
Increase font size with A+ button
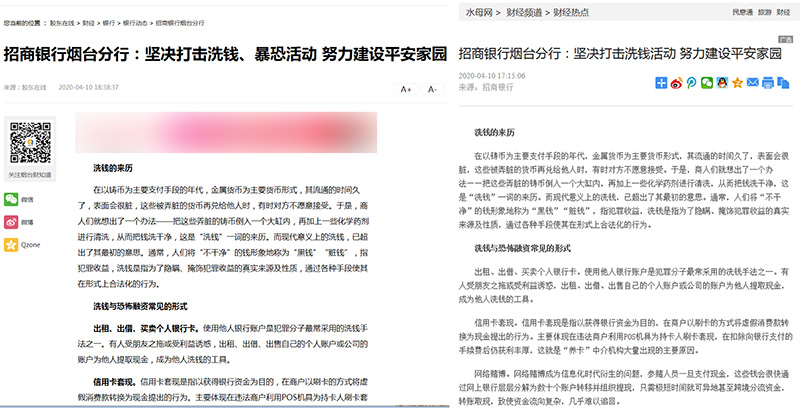coord(406,89)
